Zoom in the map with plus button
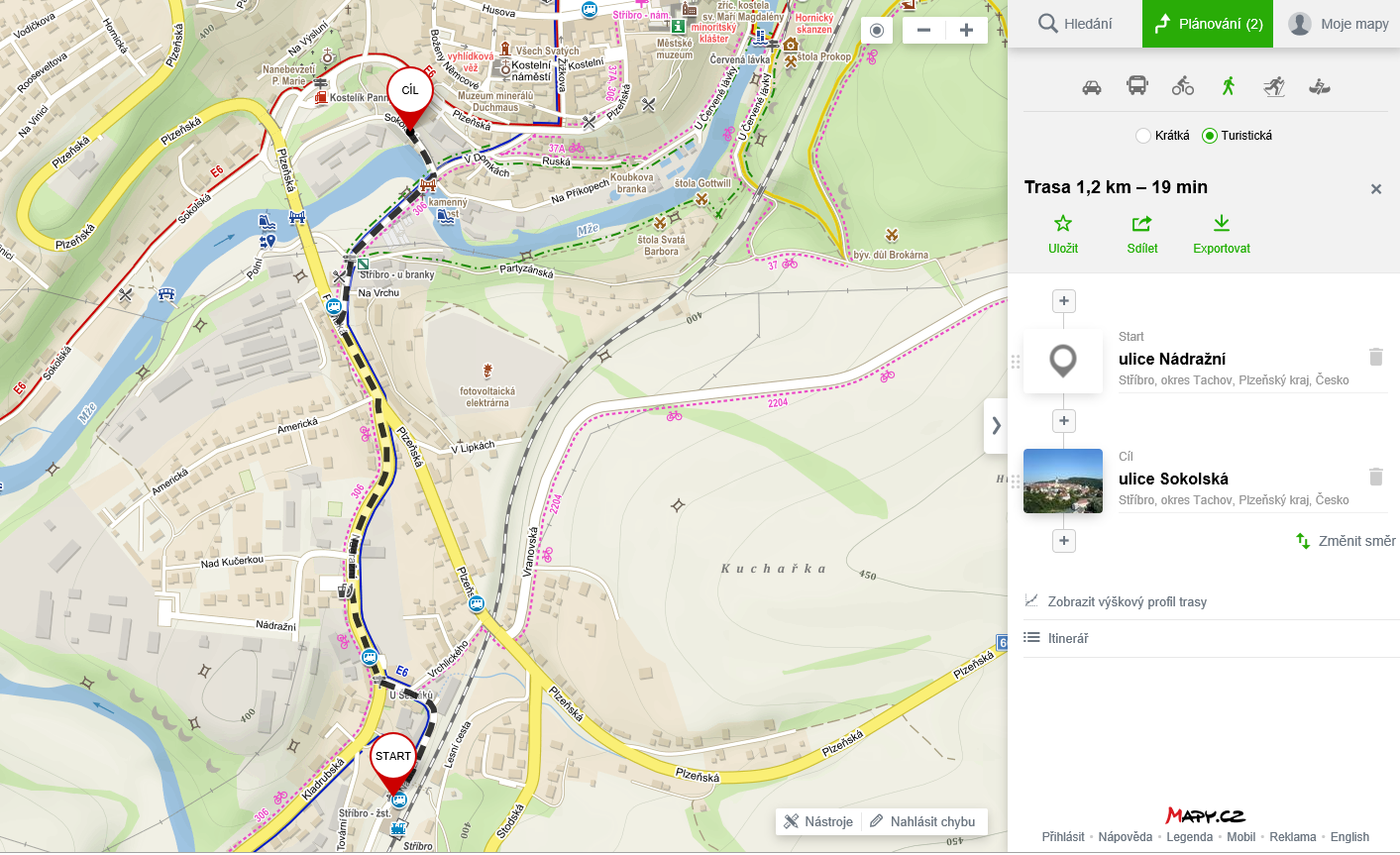This screenshot has width=1400, height=855. coord(966,30)
